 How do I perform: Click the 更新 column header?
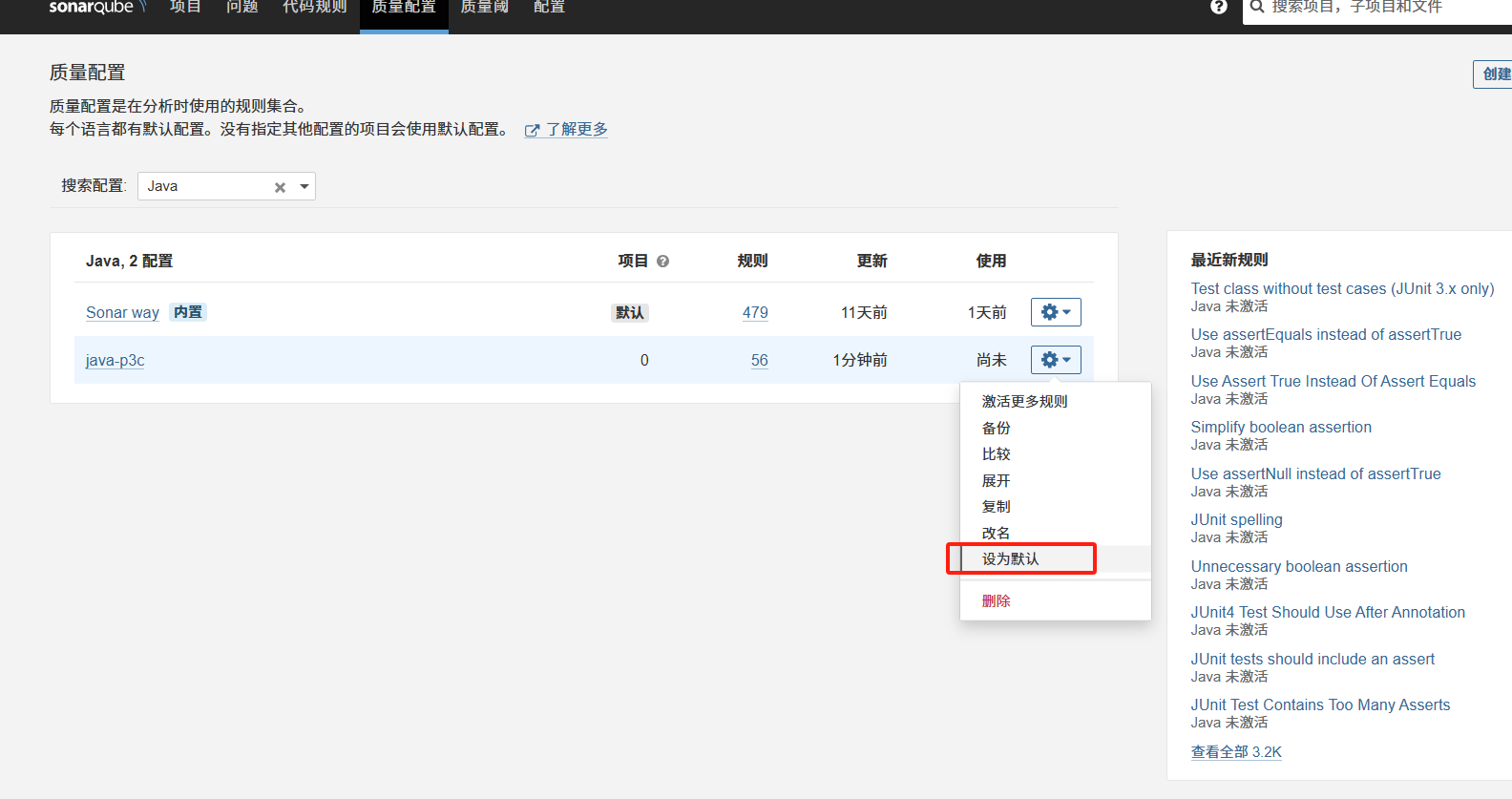pyautogui.click(x=871, y=261)
